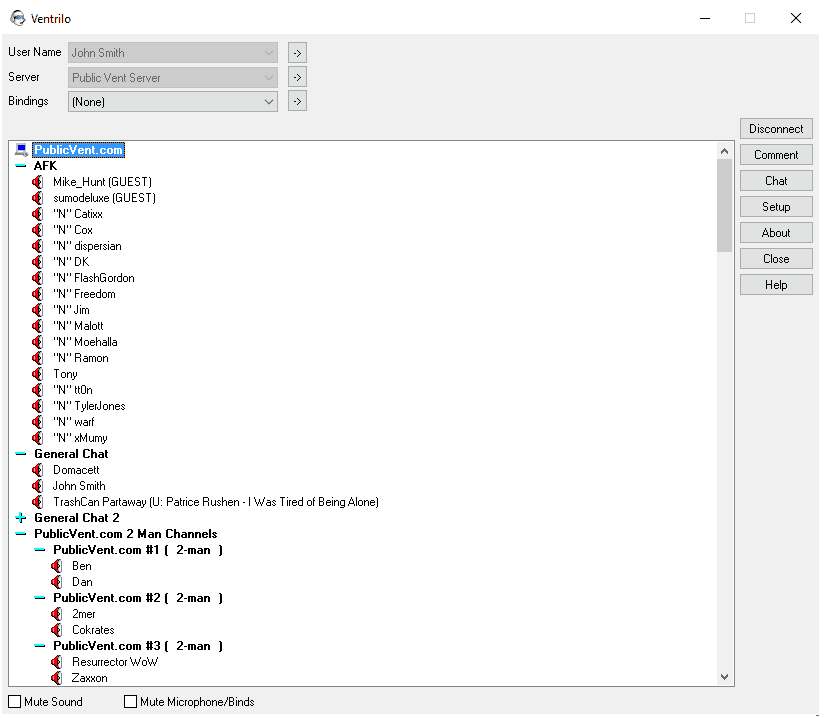Collapse PublicVent.com #1 2-man channel
The height and width of the screenshot is (718, 825).
(x=40, y=550)
